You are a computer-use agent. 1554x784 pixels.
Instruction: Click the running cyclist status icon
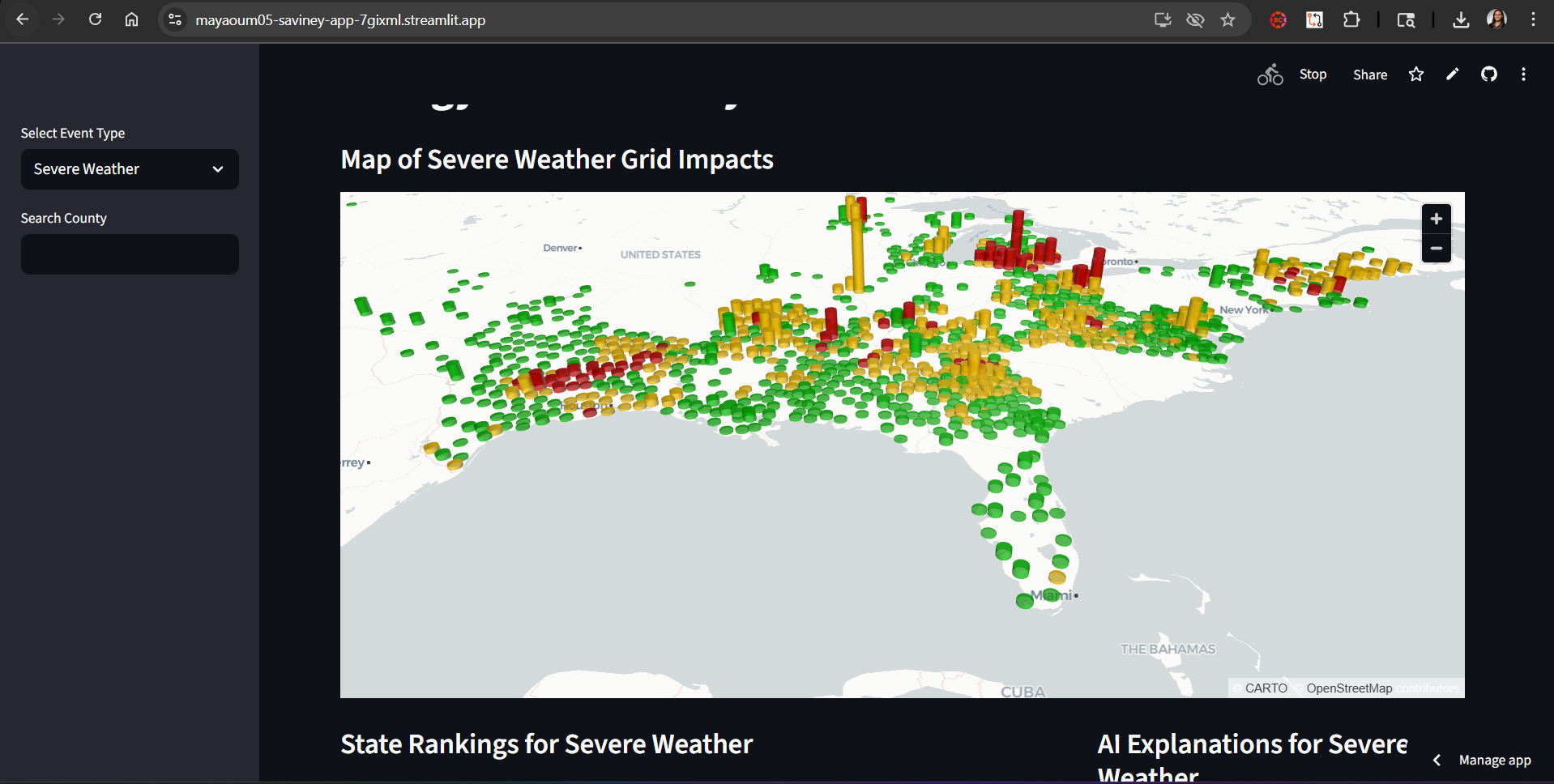(1270, 75)
